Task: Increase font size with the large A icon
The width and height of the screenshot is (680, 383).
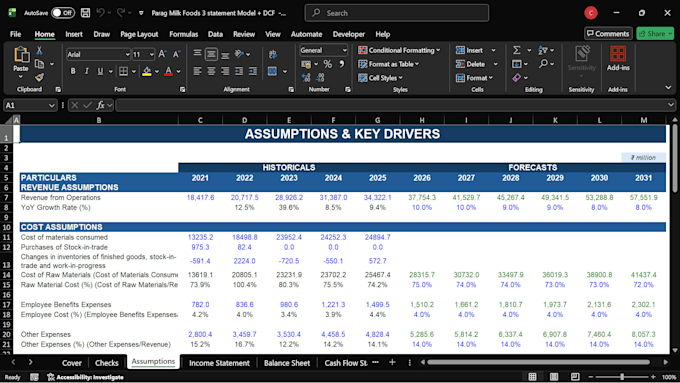Action: coord(162,54)
